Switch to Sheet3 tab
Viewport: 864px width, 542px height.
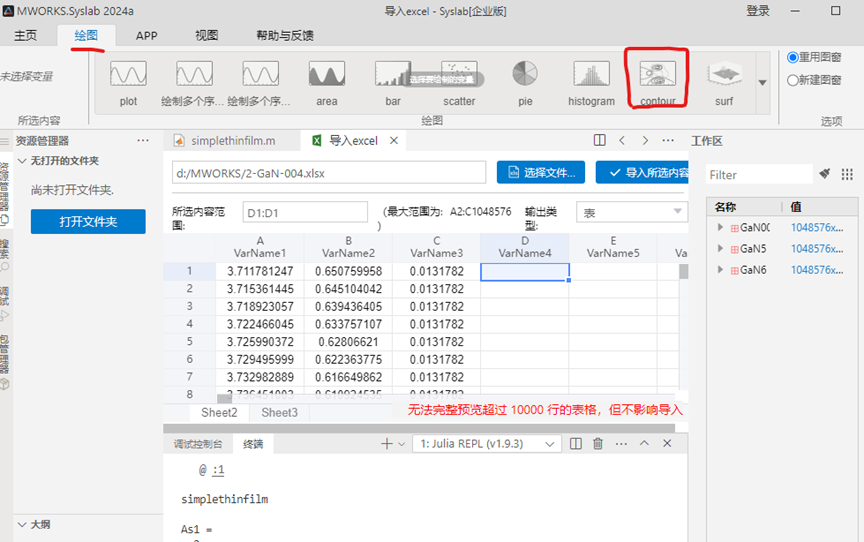click(279, 413)
